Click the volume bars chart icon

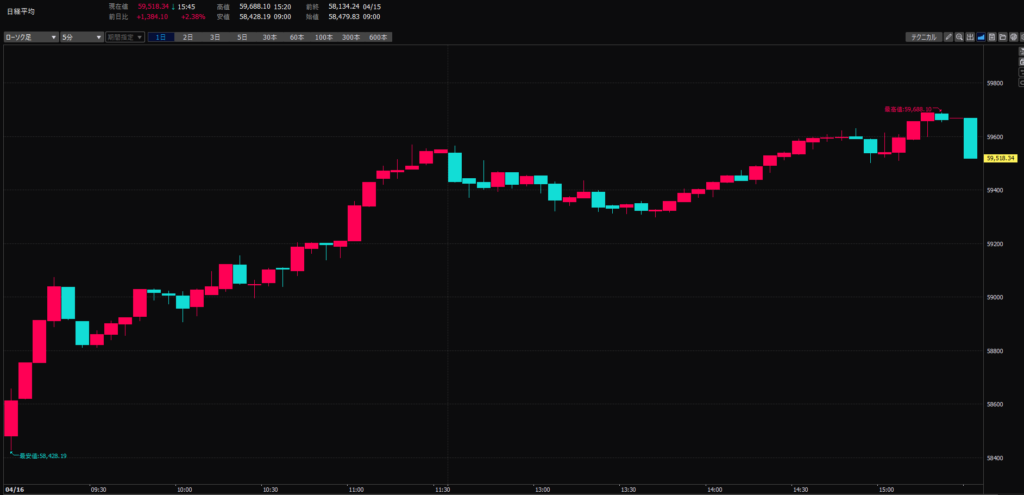[x=969, y=37]
